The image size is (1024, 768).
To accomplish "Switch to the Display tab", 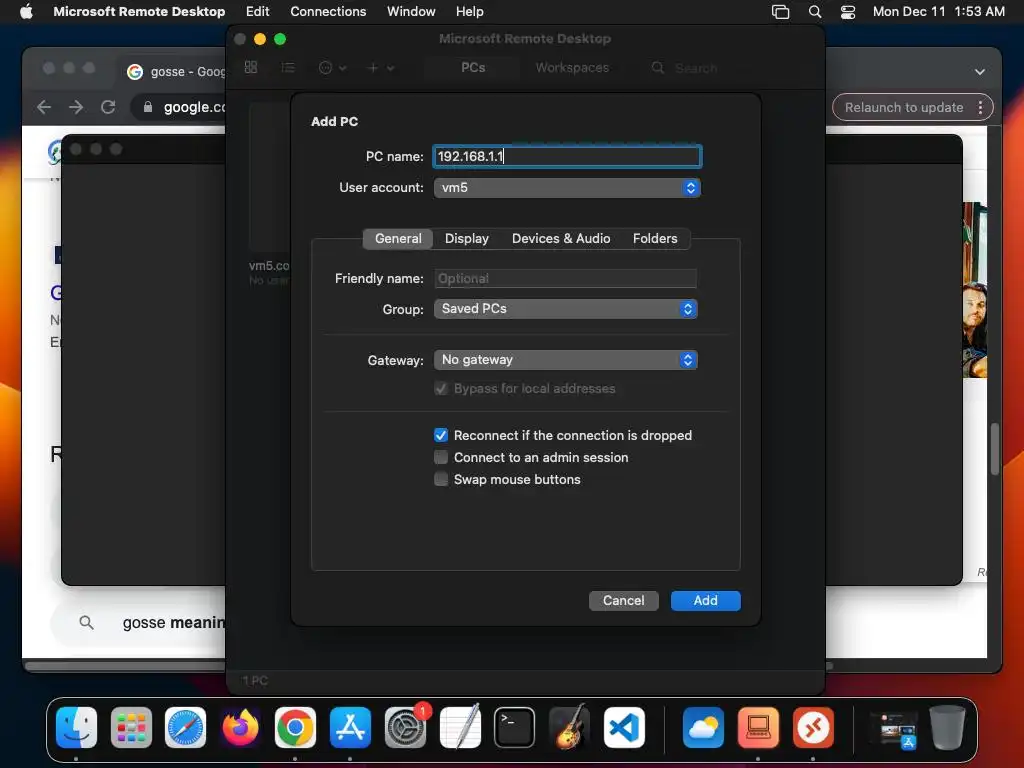I will tap(467, 238).
